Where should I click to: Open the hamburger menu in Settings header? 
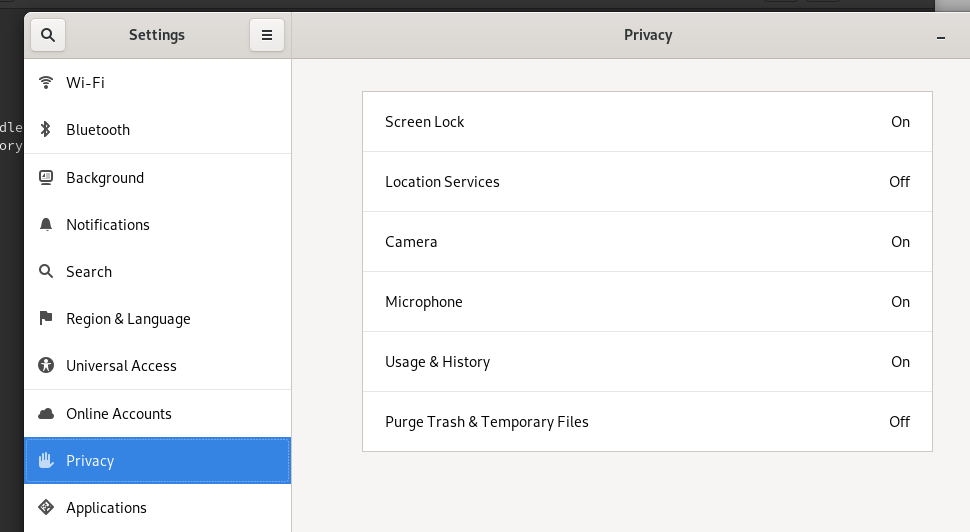[267, 35]
